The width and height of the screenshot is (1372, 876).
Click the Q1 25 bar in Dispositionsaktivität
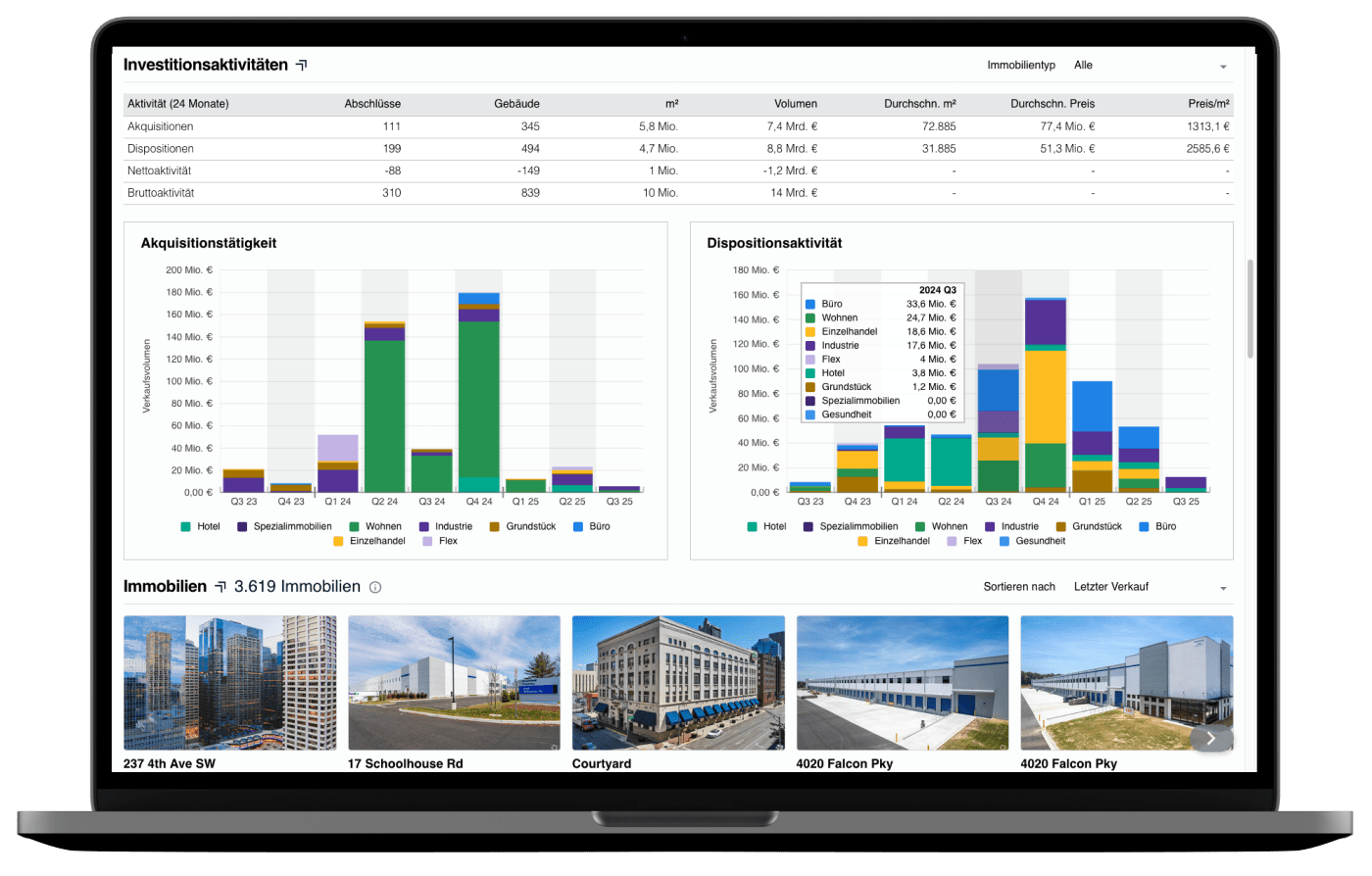[1092, 436]
